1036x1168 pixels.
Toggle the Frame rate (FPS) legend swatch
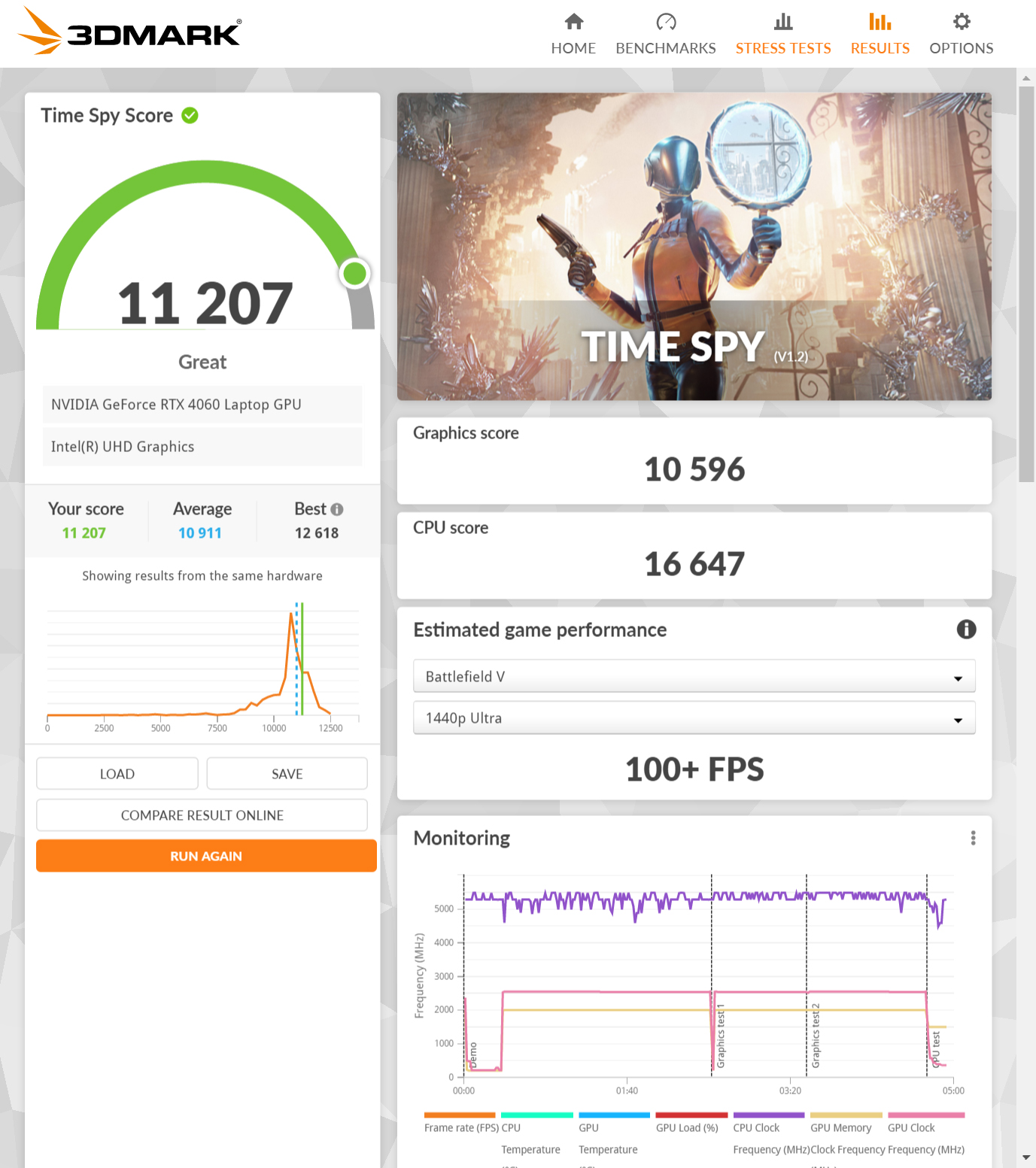pos(460,1115)
